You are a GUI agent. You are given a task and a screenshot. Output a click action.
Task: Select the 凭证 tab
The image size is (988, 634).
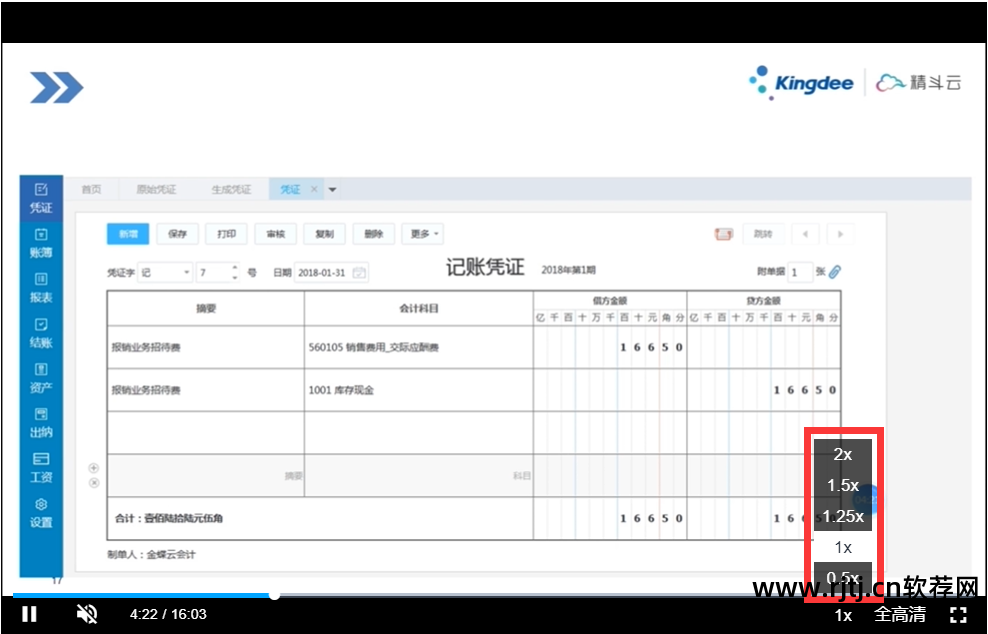[x=290, y=189]
